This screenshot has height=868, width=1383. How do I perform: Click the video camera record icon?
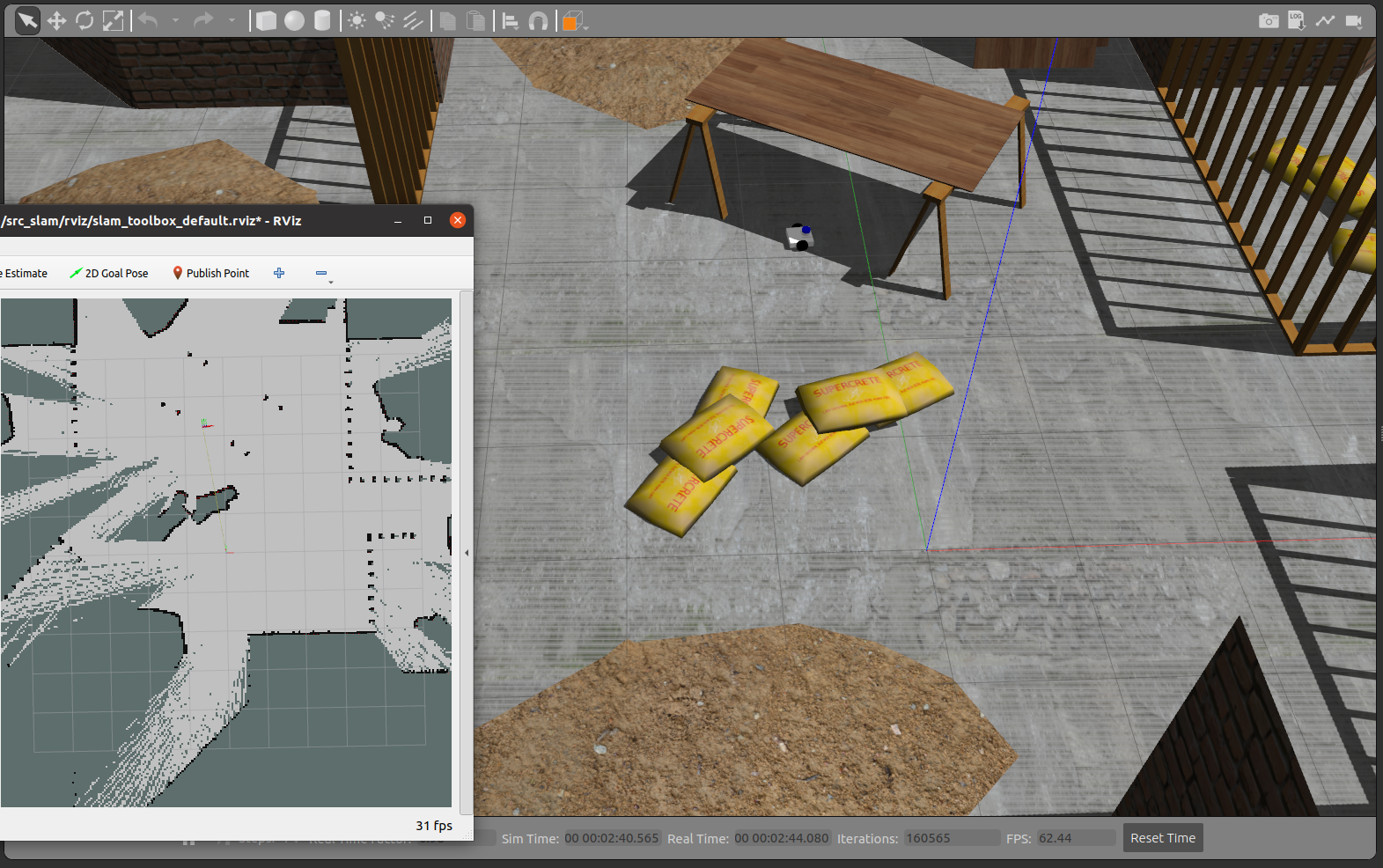coord(1354,20)
